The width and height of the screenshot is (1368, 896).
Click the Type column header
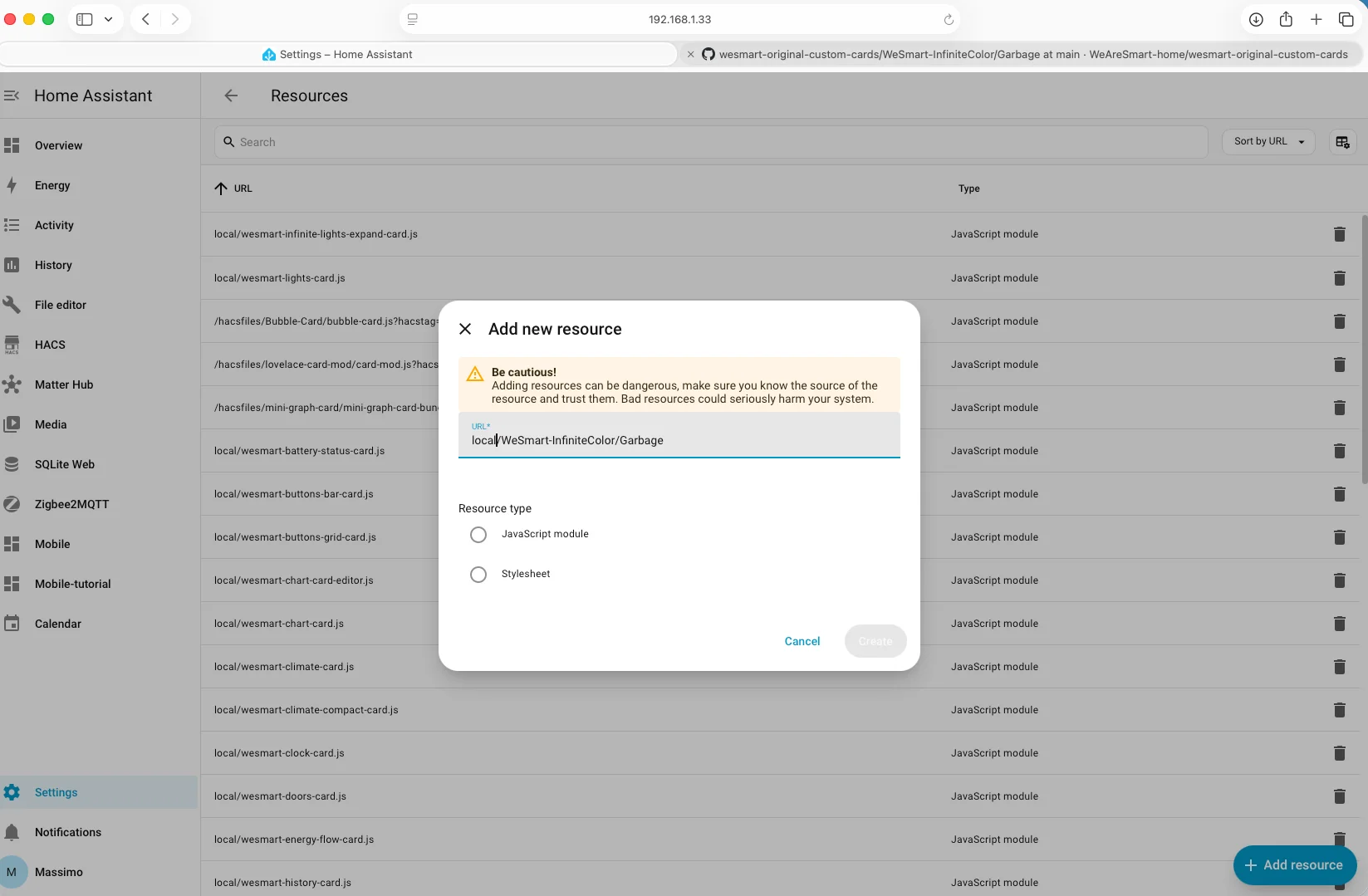968,189
